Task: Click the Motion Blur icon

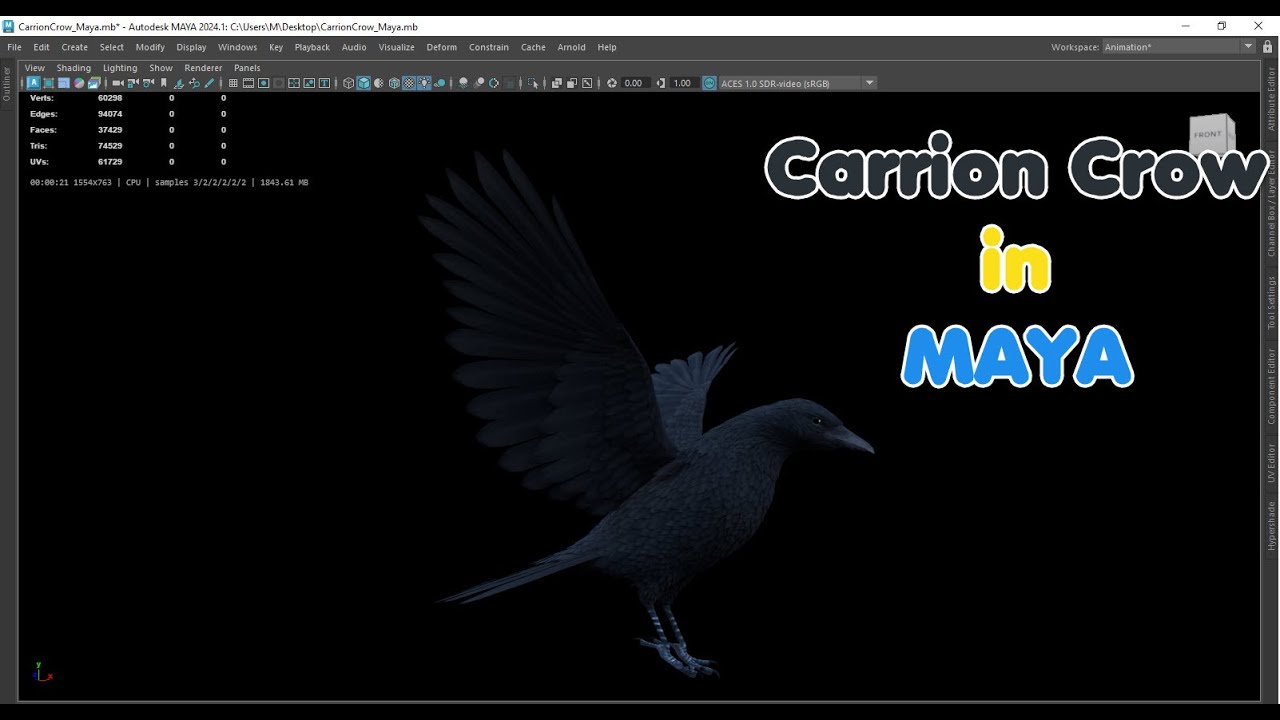Action: 479,83
